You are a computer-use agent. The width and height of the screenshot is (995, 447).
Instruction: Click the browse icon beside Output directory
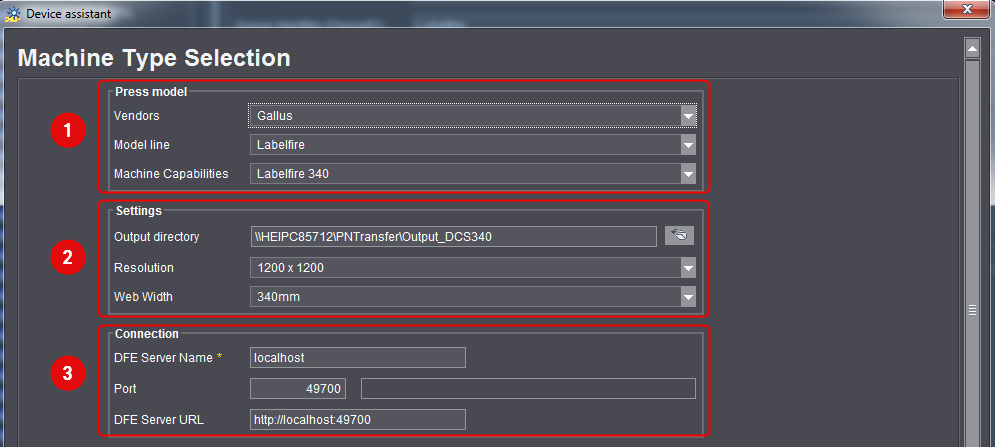(x=679, y=236)
